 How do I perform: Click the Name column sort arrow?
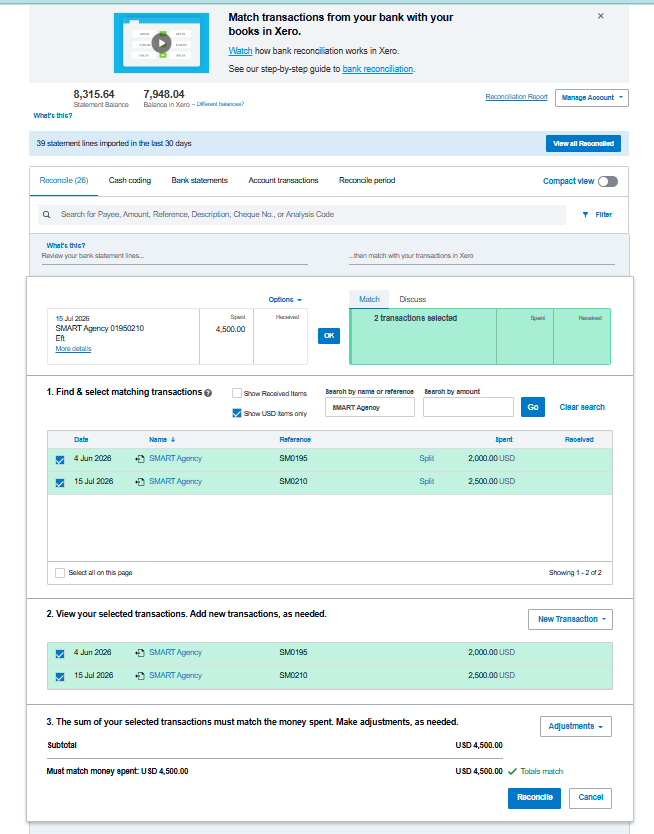(173, 440)
